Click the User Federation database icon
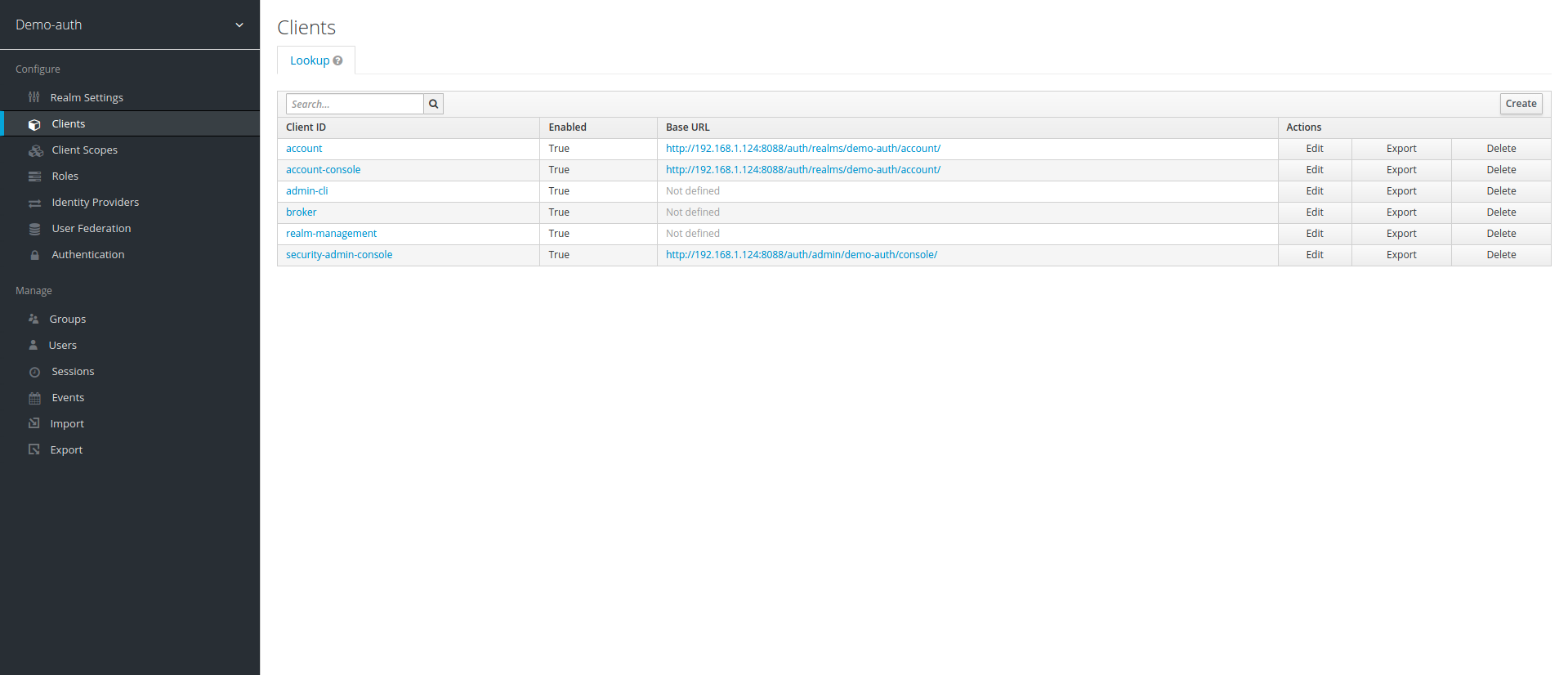Image resolution: width=1568 pixels, height=675 pixels. (34, 229)
